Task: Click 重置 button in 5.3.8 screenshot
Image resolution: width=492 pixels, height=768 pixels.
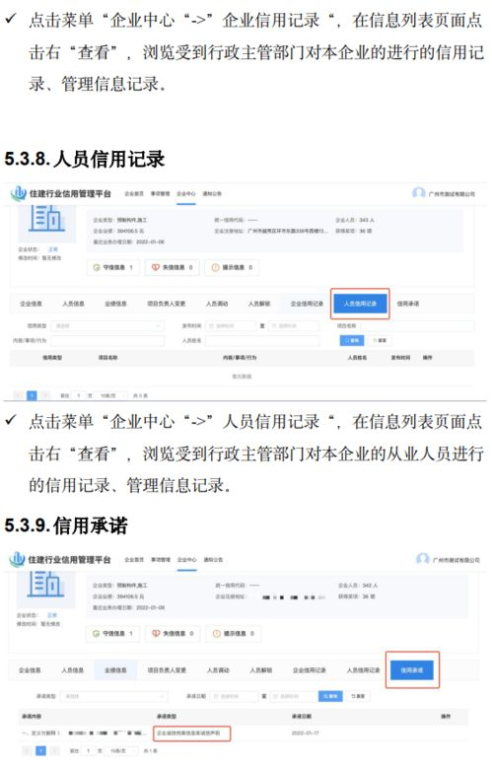Action: pyautogui.click(x=379, y=340)
